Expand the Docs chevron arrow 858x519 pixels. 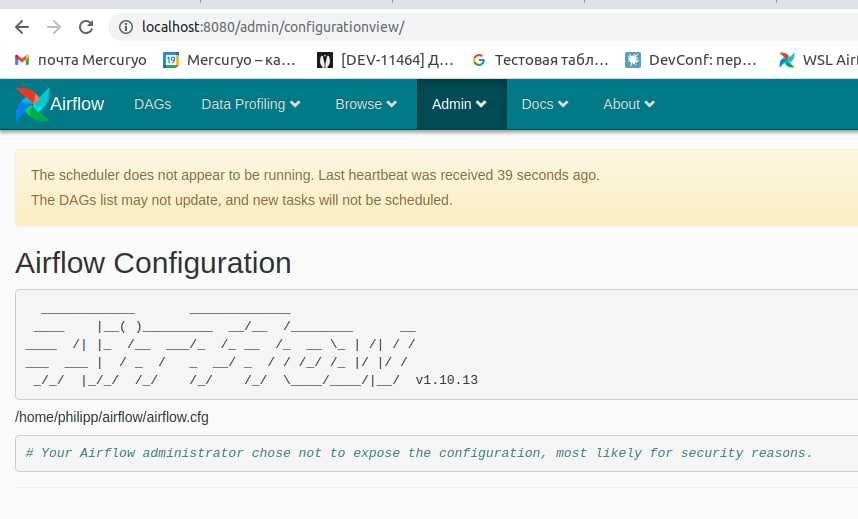(x=563, y=104)
